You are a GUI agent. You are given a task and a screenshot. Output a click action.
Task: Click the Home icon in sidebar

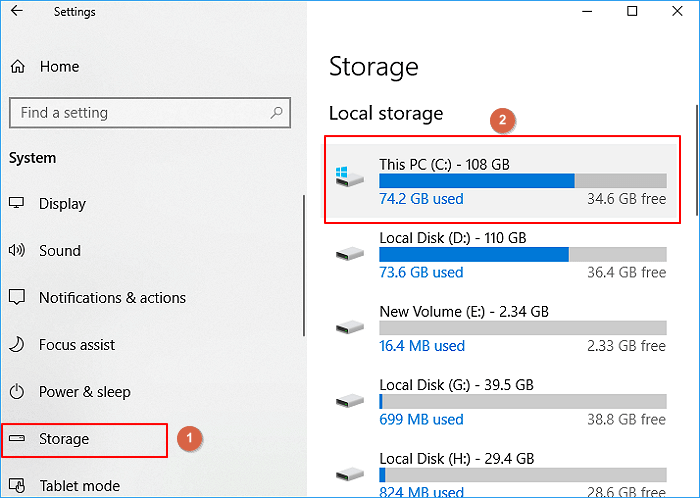pos(17,66)
